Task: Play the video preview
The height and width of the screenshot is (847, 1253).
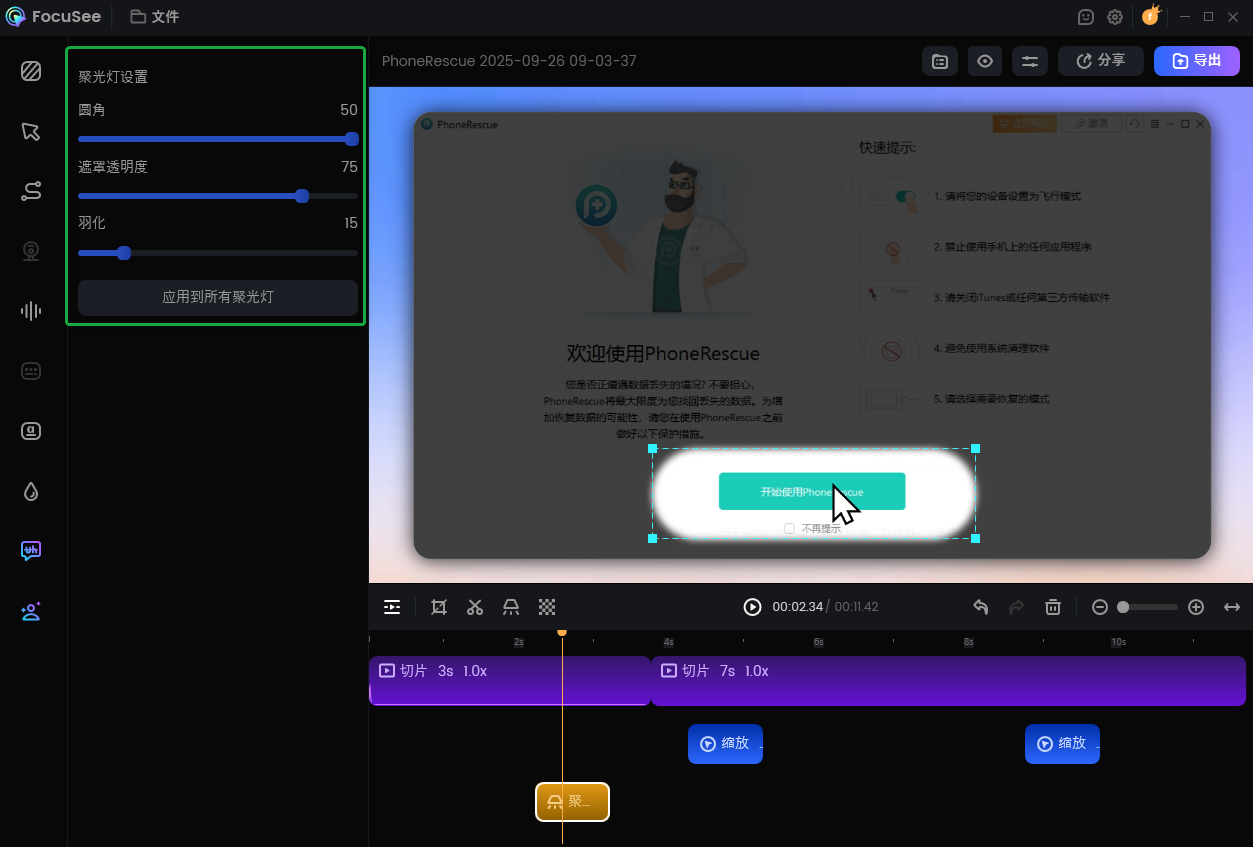Action: point(752,607)
